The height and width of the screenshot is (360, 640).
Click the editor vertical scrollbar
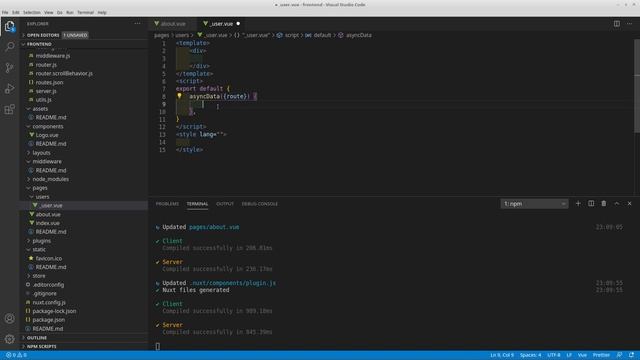(637, 86)
